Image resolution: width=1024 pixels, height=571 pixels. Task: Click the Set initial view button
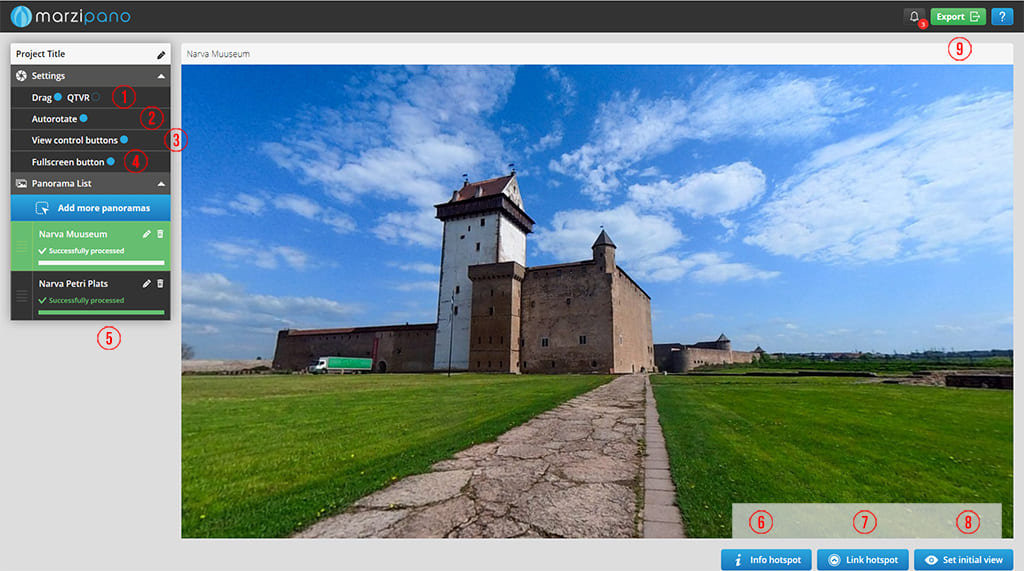tap(963, 560)
